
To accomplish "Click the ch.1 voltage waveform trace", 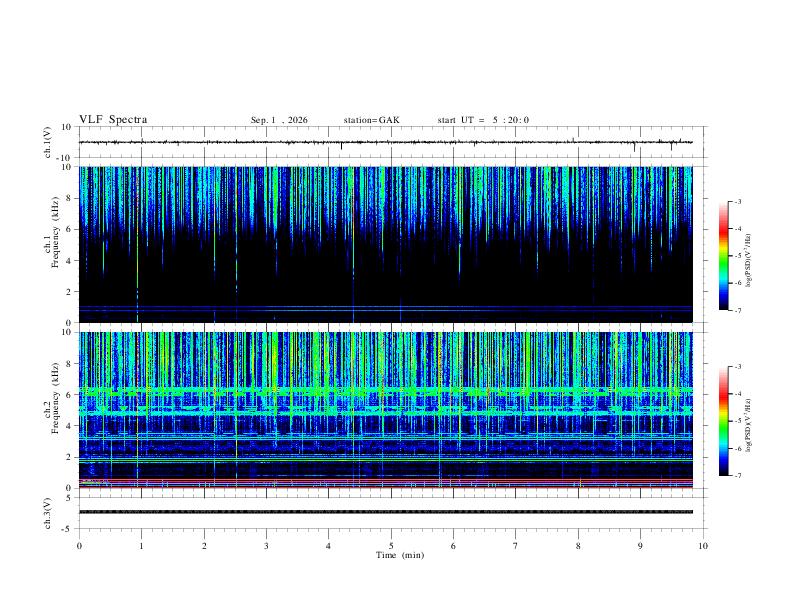I will point(385,142).
